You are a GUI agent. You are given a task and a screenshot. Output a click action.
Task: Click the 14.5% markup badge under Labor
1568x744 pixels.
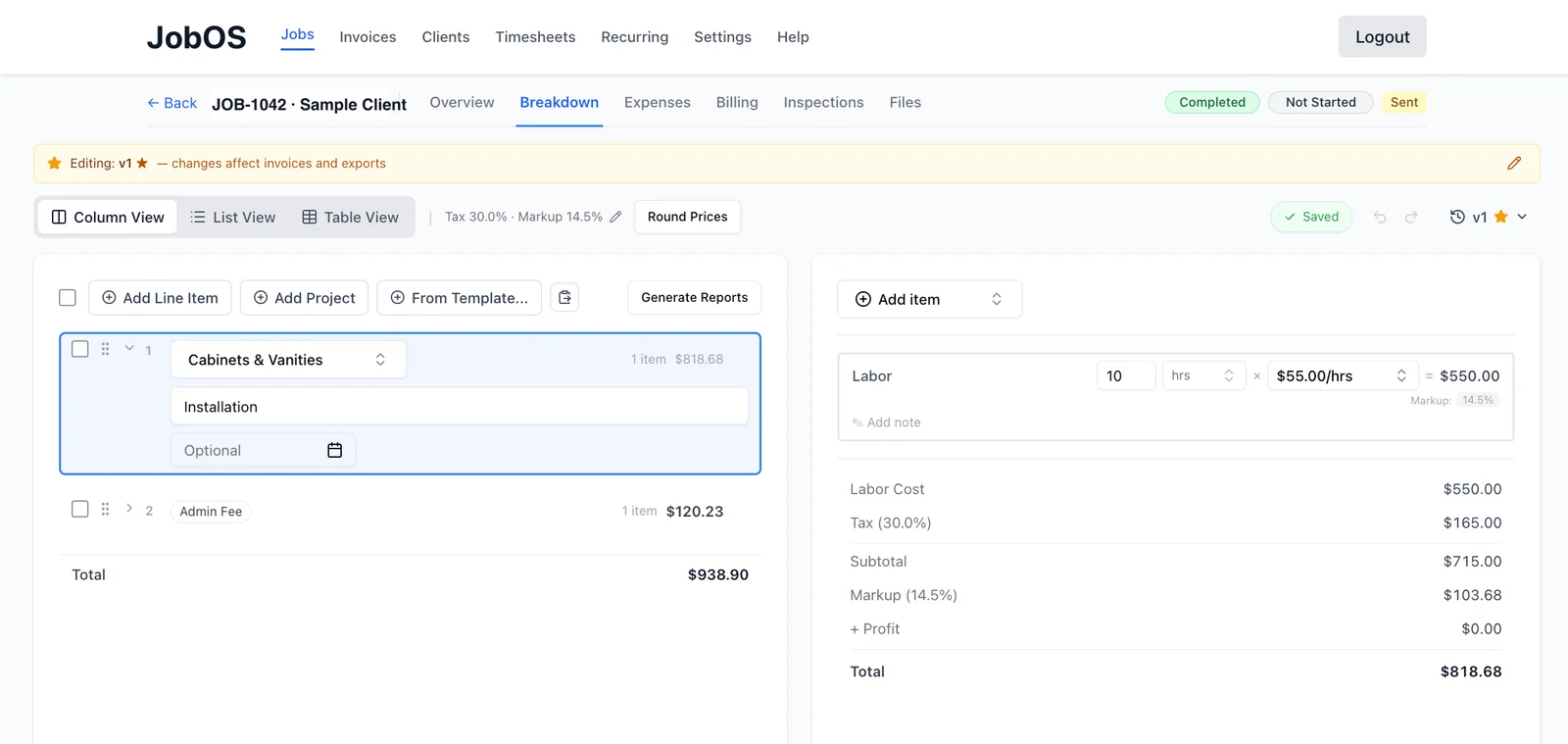1478,400
